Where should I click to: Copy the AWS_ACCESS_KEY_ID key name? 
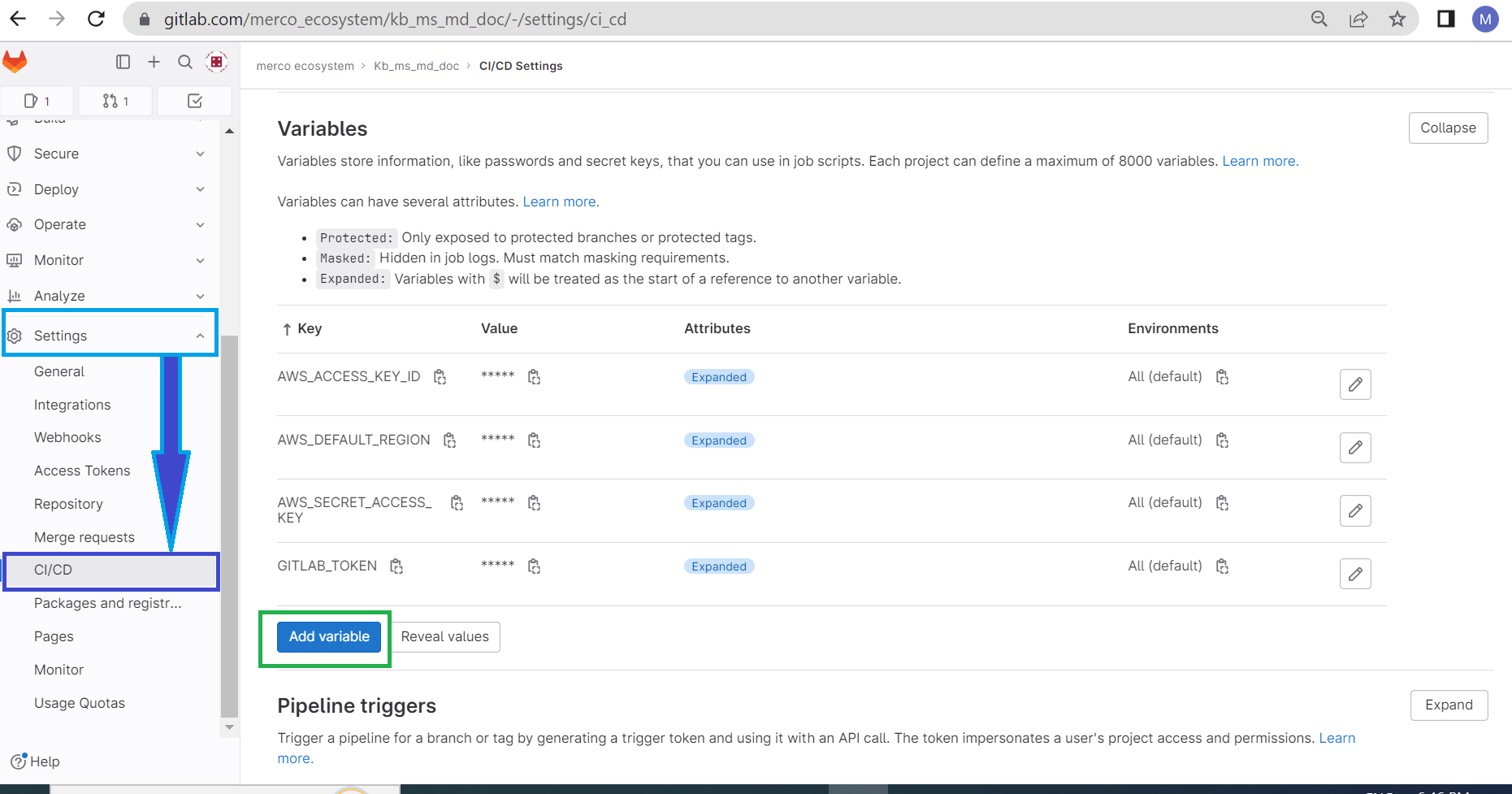[x=440, y=377]
